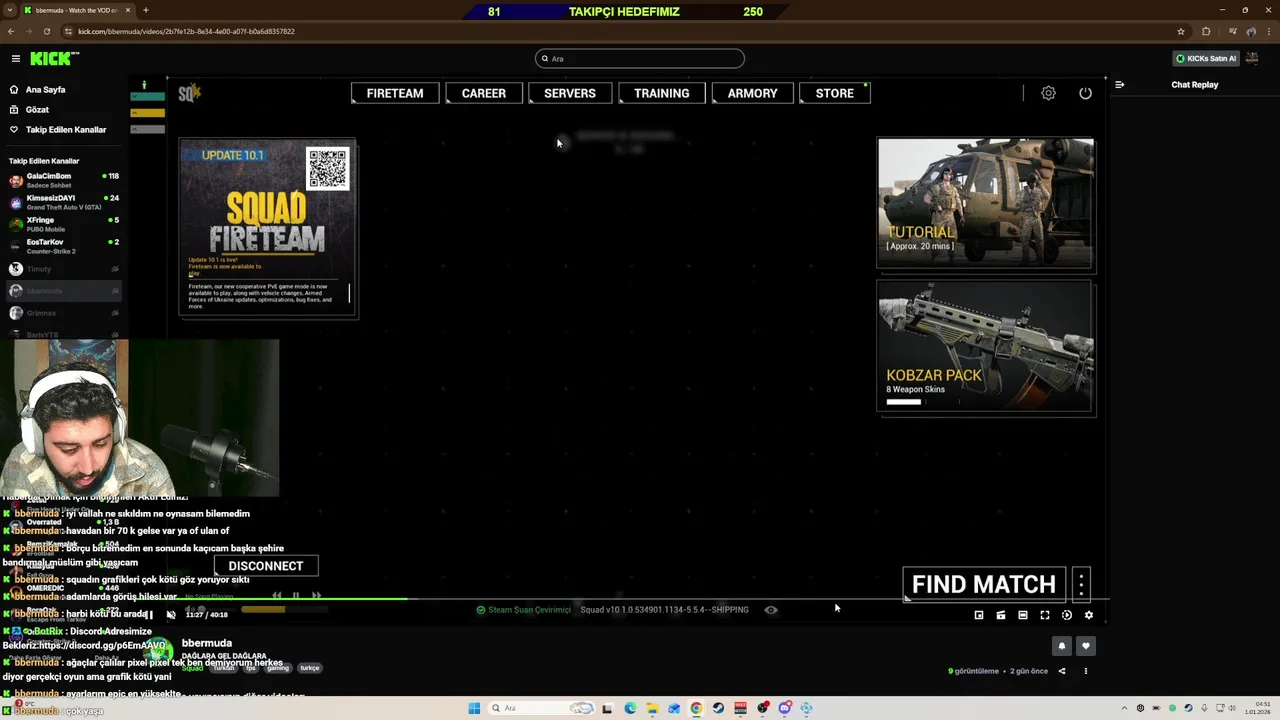1280x720 pixels.
Task: Open Steam from the taskbar
Action: click(718, 708)
